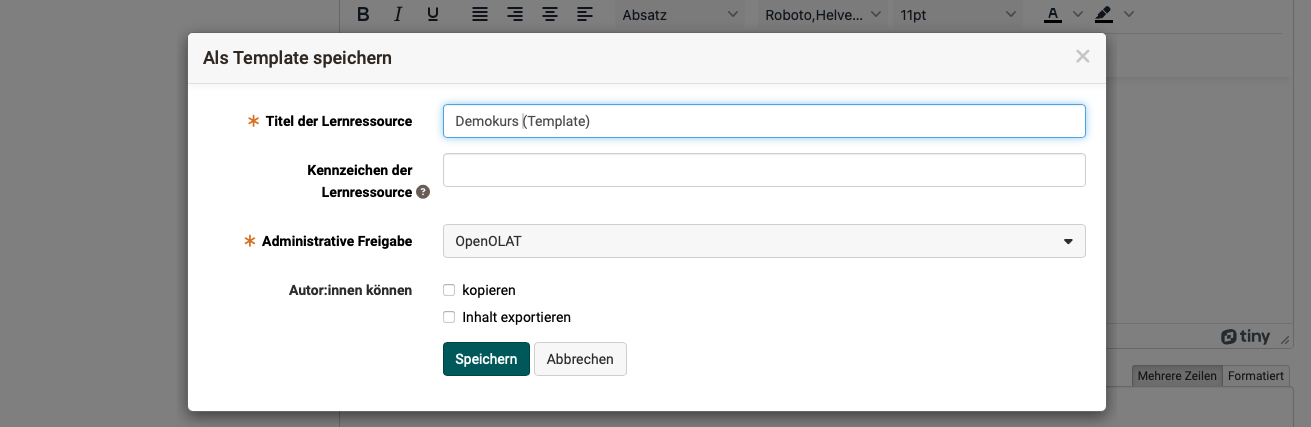This screenshot has height=427, width=1311.
Task: Open the 11pt font size dropdown
Action: tap(958, 14)
